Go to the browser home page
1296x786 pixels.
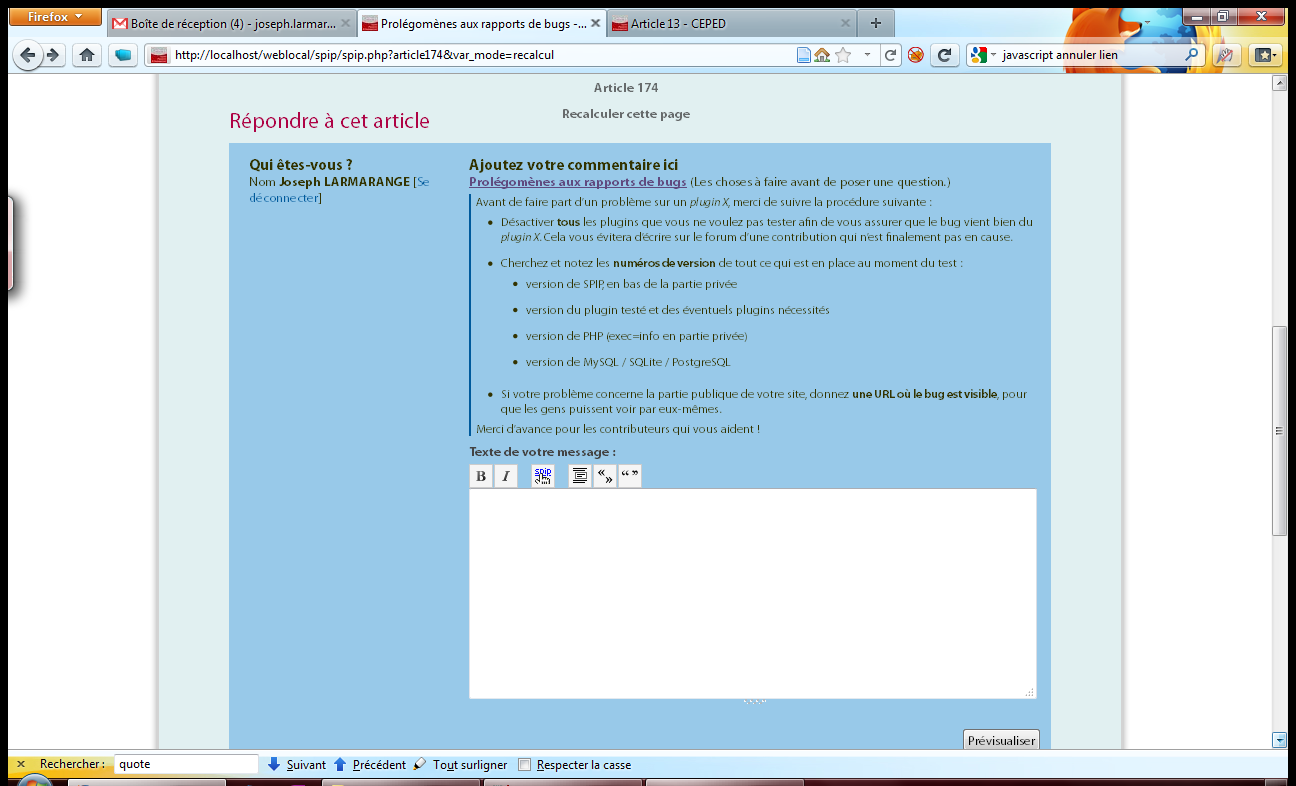pos(87,55)
